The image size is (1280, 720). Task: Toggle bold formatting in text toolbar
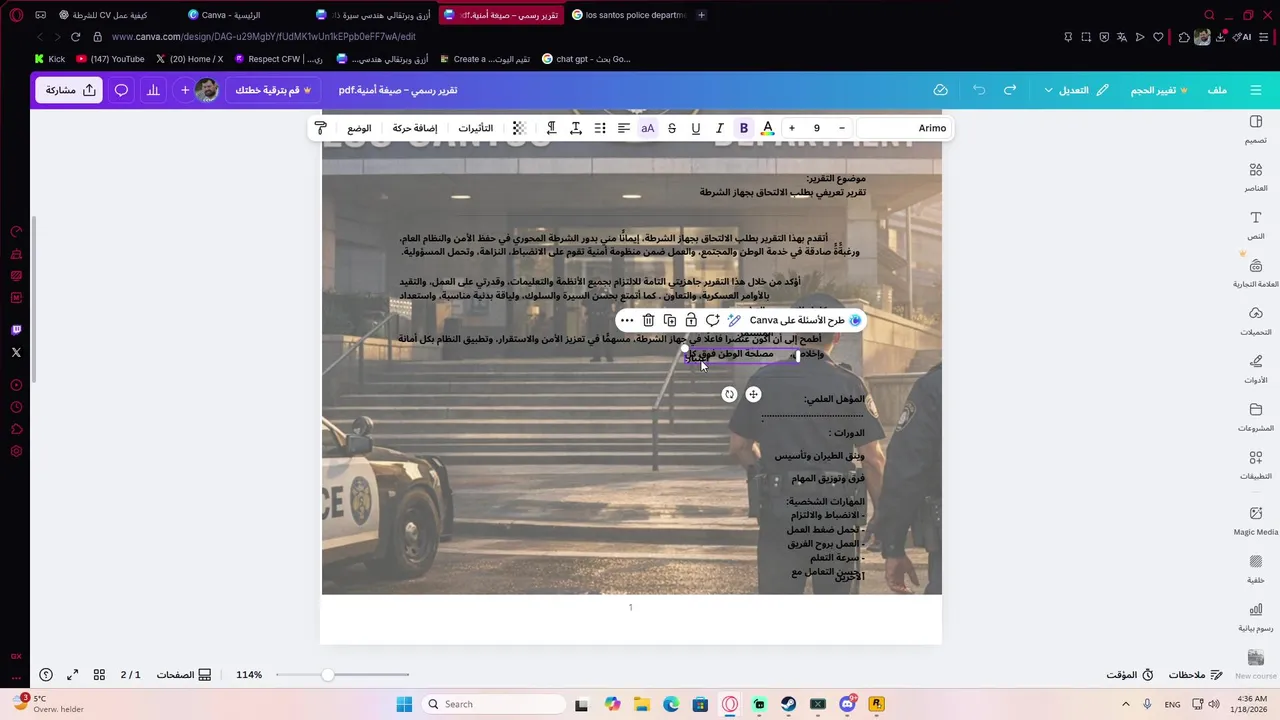click(743, 128)
